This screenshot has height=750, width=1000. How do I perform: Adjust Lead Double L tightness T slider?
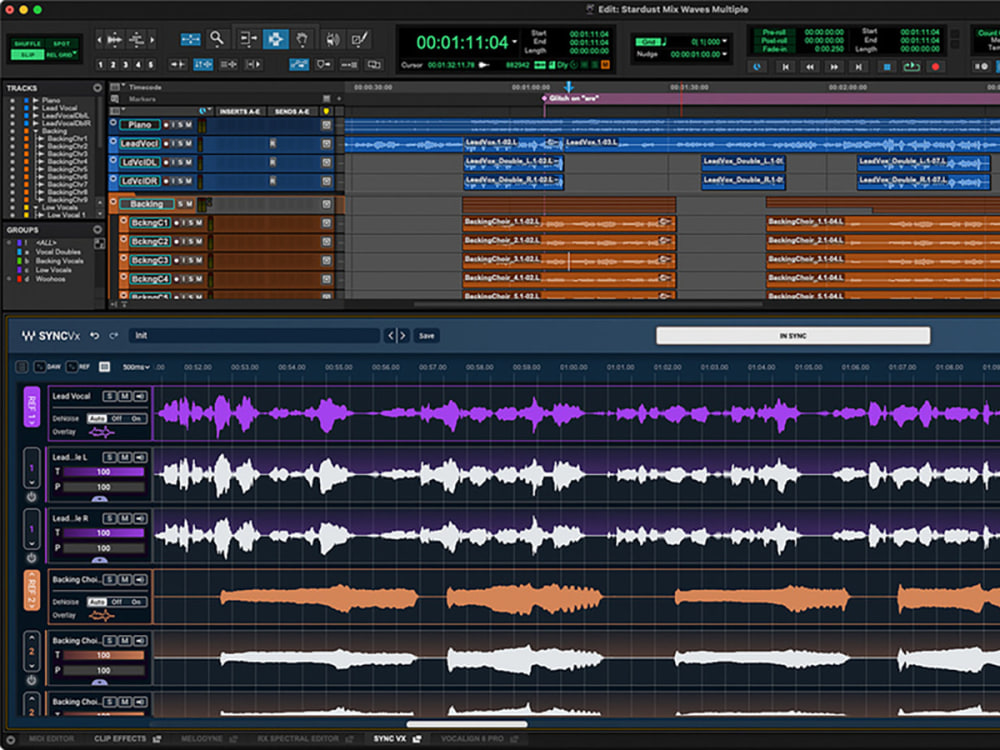(x=103, y=472)
